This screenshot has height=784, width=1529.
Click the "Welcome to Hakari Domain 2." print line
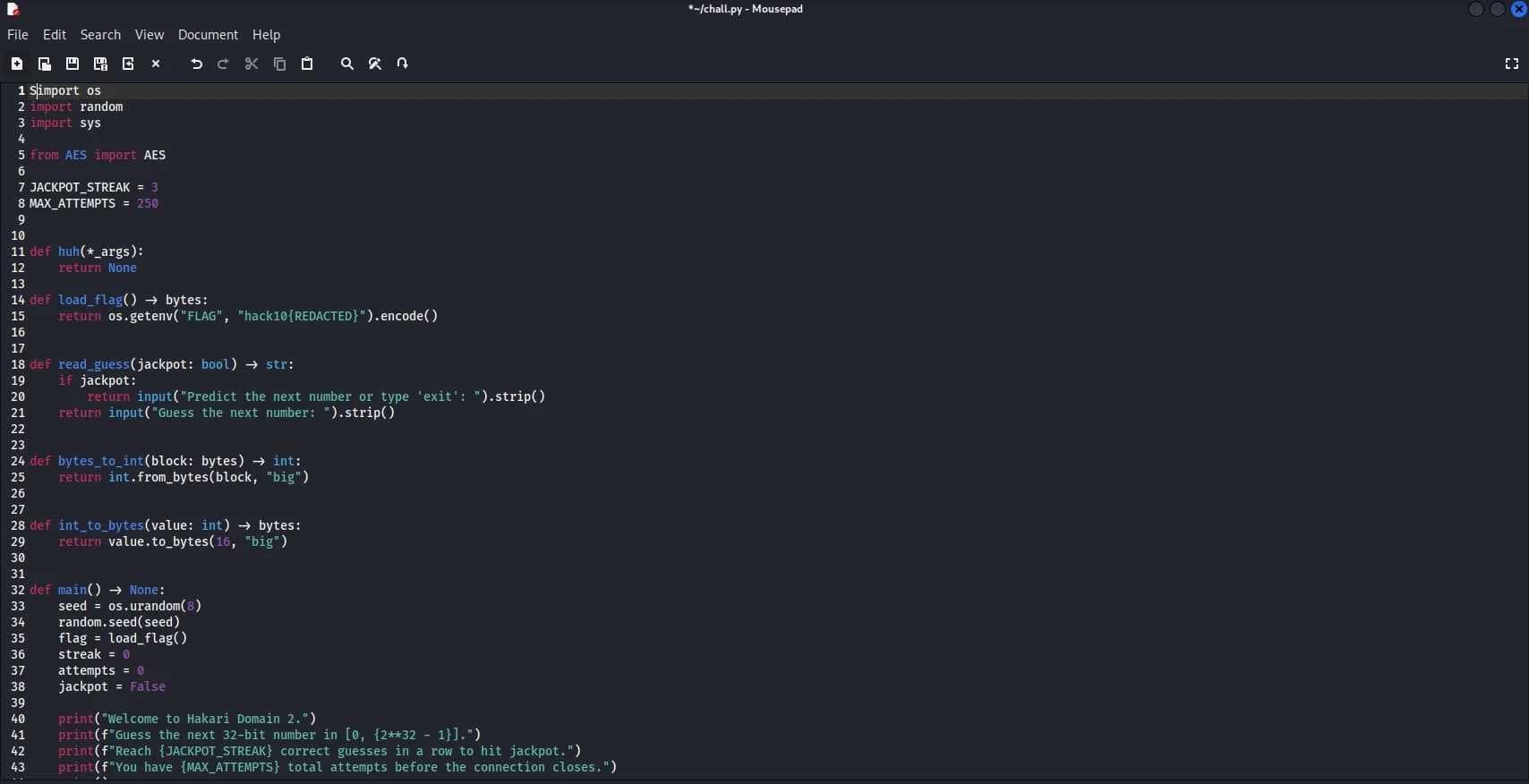pyautogui.click(x=187, y=719)
